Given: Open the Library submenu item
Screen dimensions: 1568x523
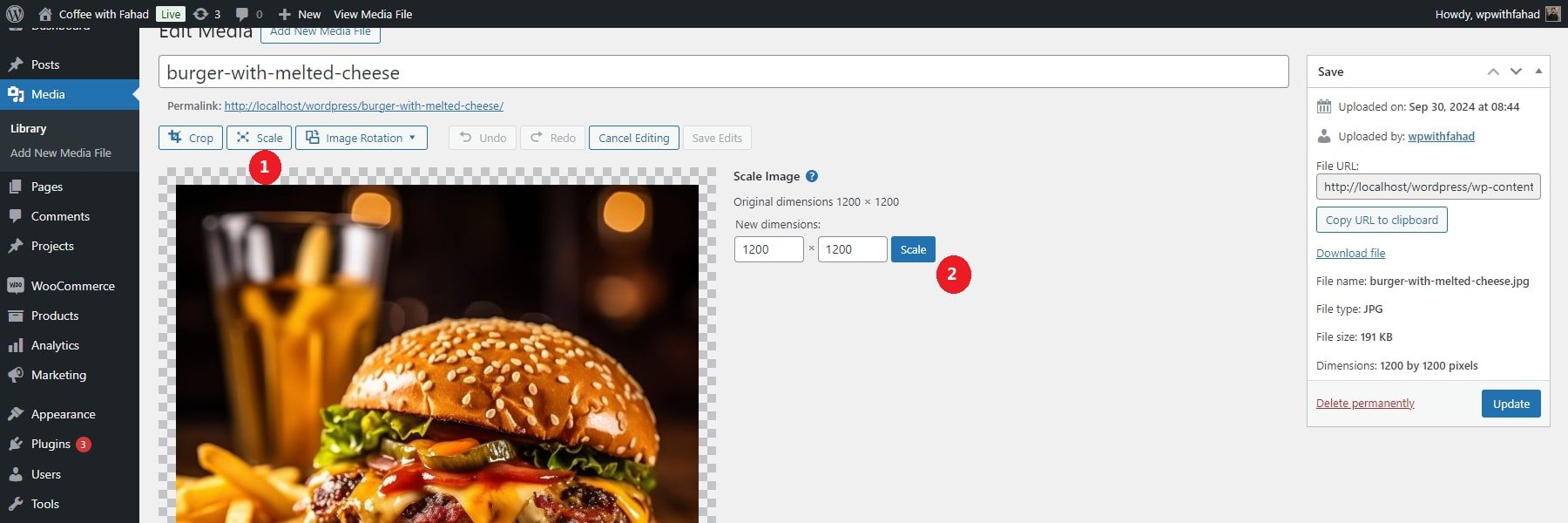Looking at the screenshot, I should pos(29,128).
